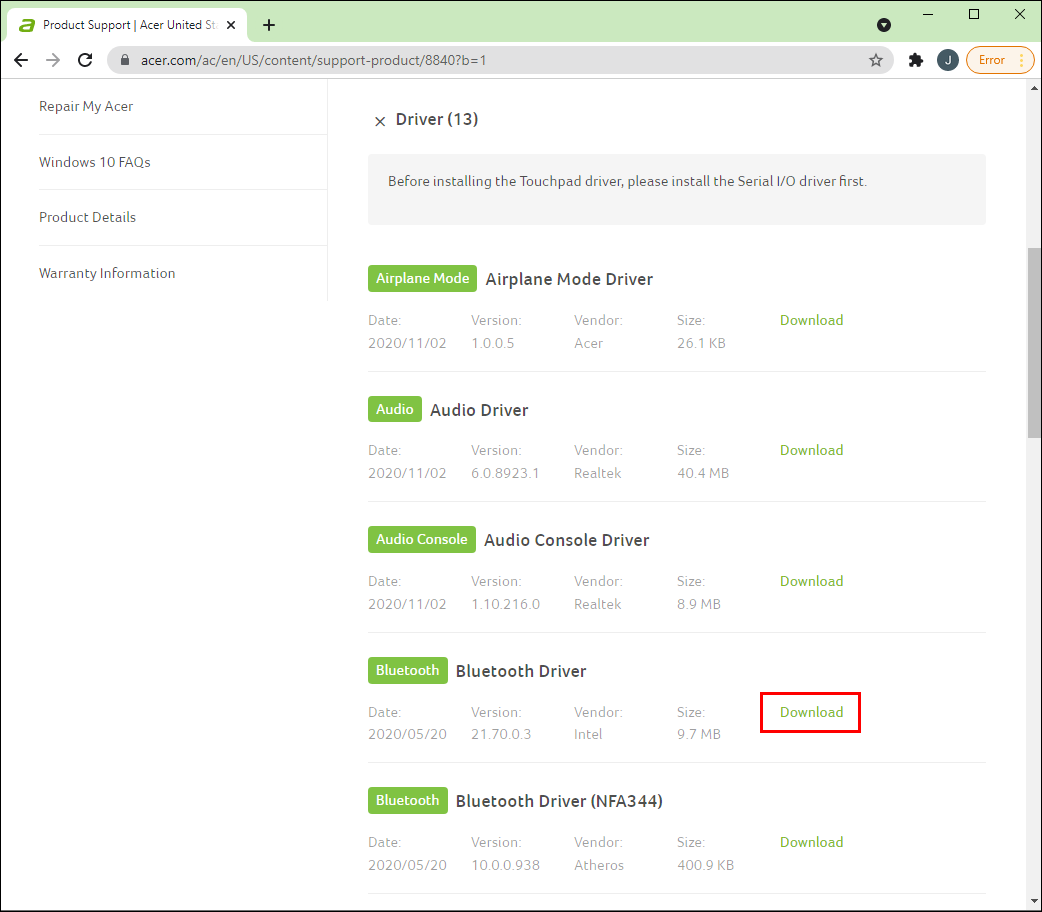Open Warranty Information sidebar link

pos(107,273)
